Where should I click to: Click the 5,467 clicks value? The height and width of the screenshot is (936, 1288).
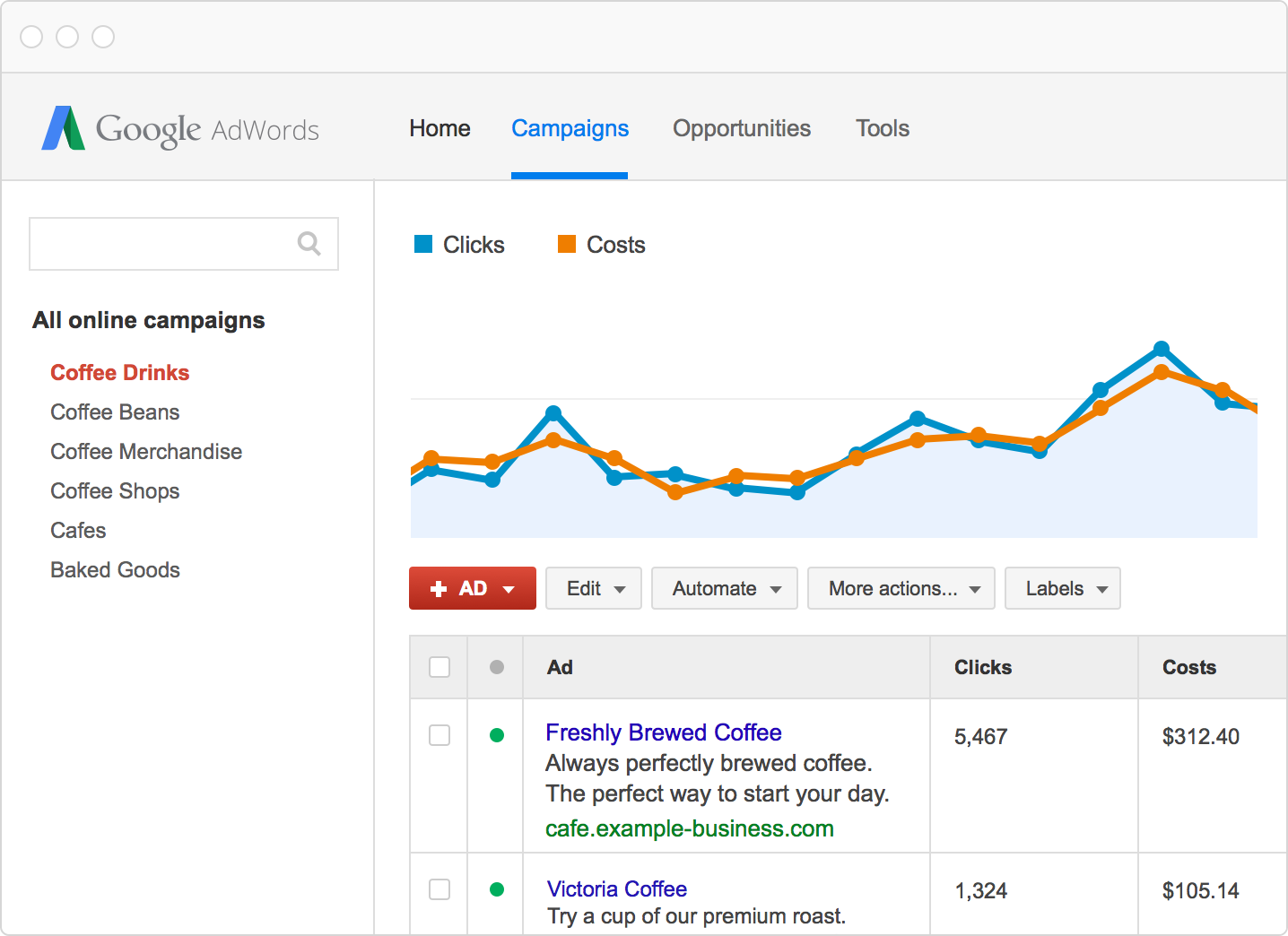pyautogui.click(x=981, y=737)
